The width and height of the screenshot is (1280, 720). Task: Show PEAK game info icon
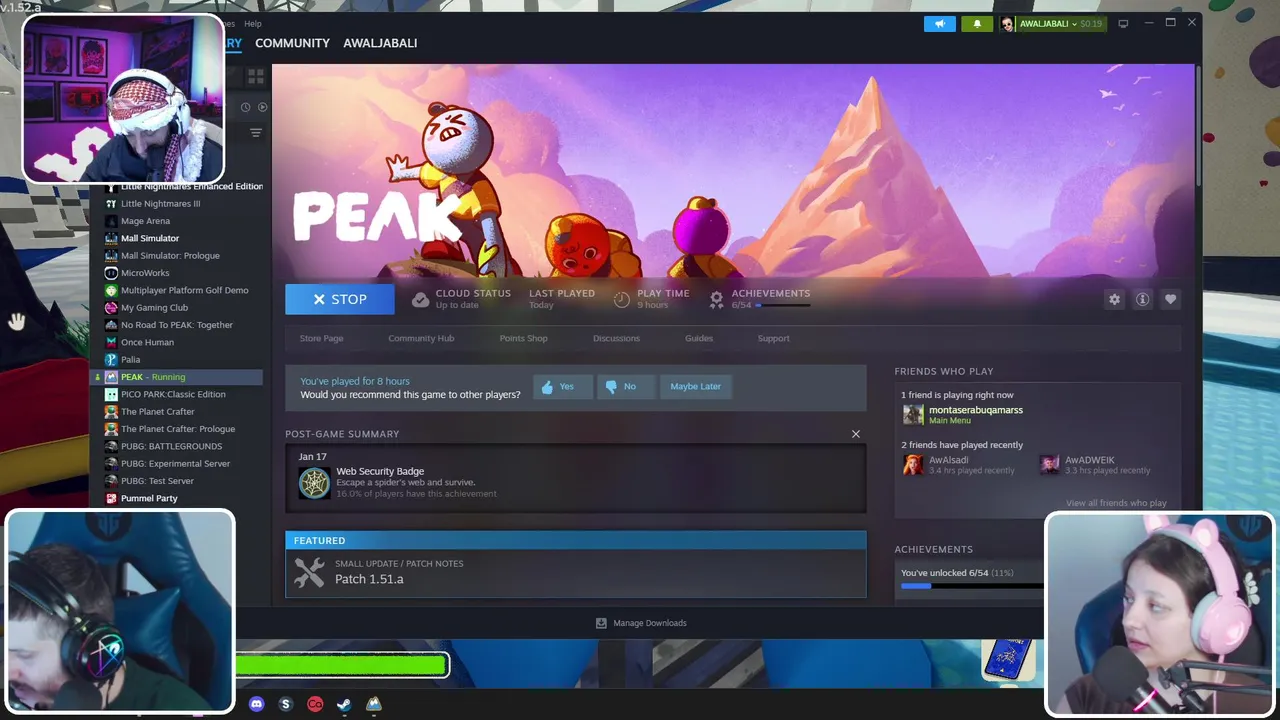point(1142,299)
